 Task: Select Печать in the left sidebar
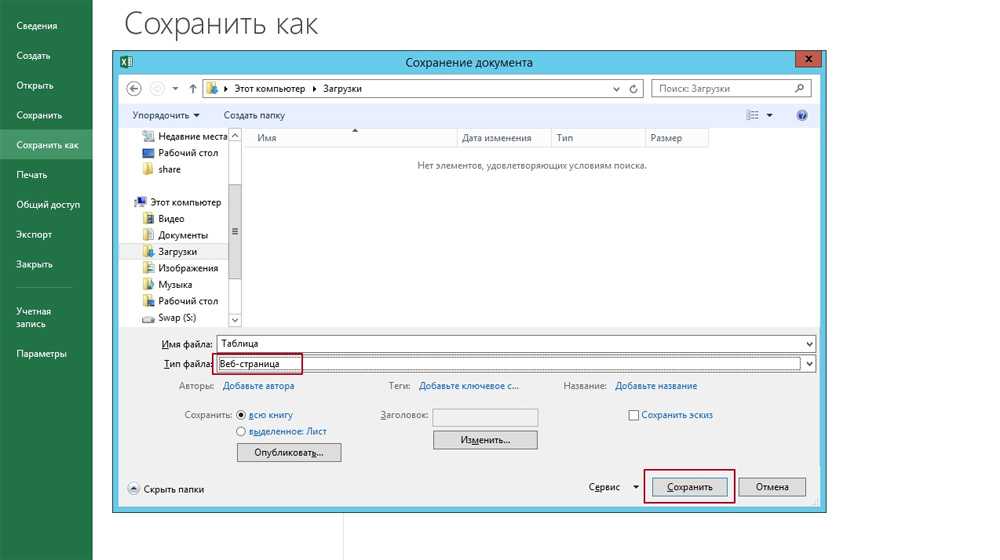[32, 175]
